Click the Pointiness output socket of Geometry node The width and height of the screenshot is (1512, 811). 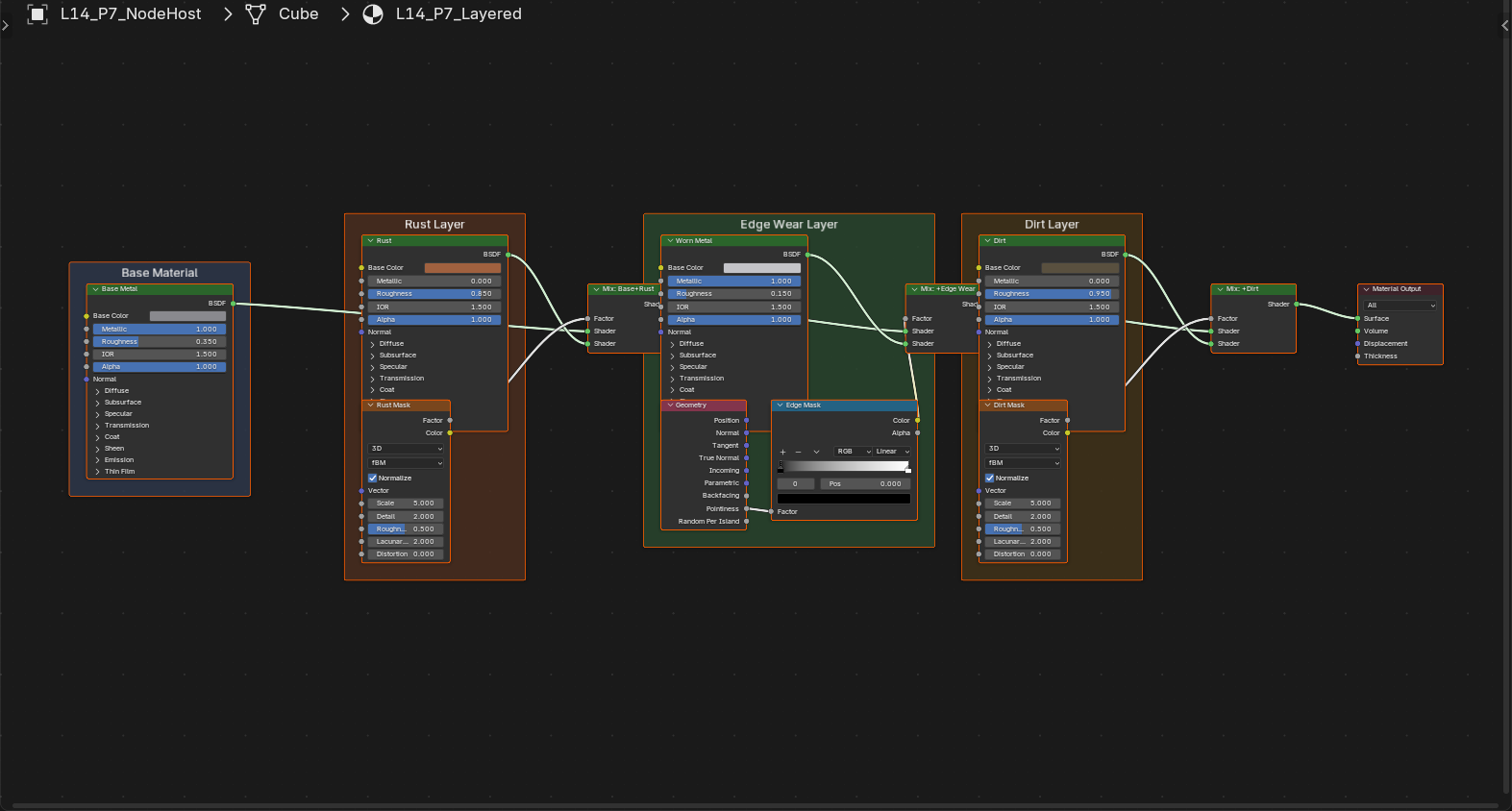pos(747,509)
